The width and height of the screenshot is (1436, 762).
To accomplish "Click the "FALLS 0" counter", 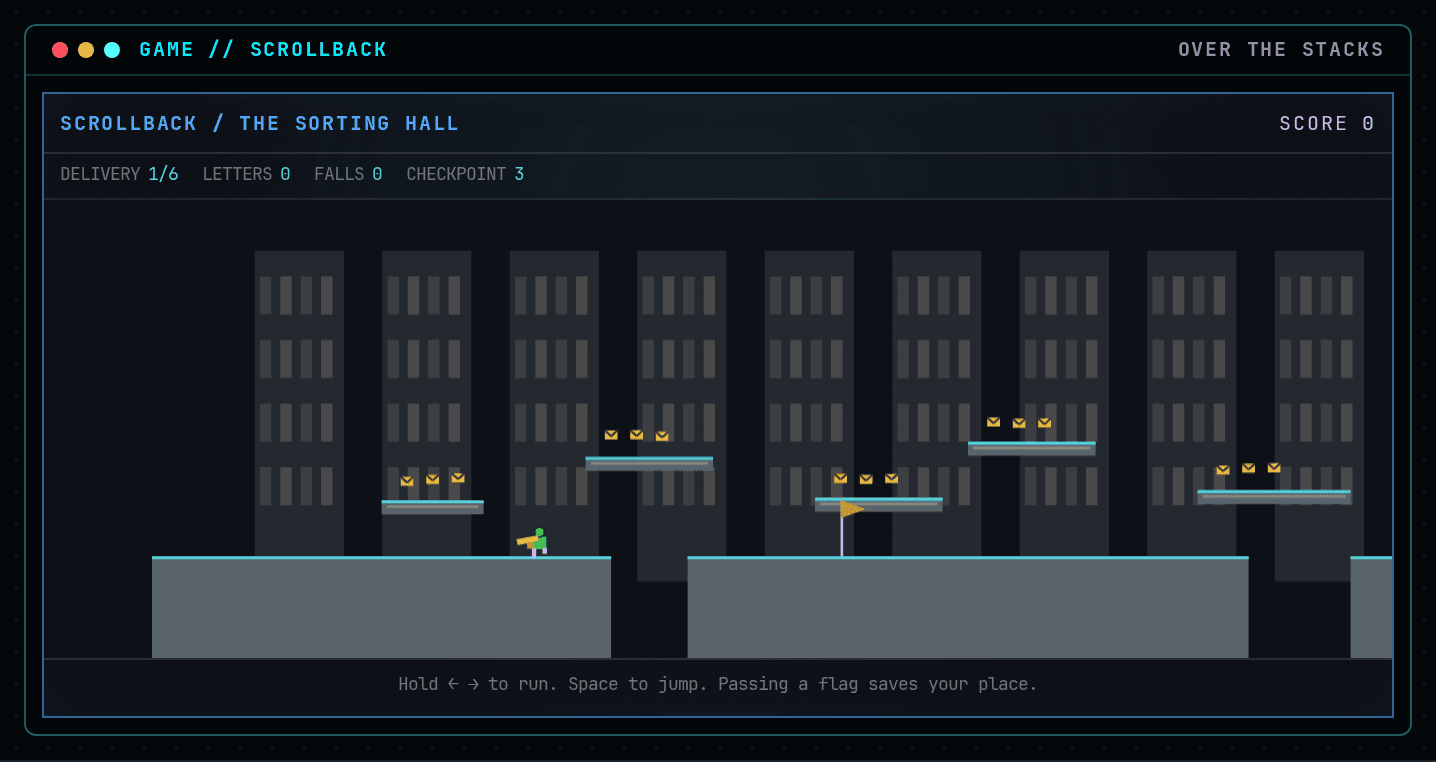I will 348,174.
